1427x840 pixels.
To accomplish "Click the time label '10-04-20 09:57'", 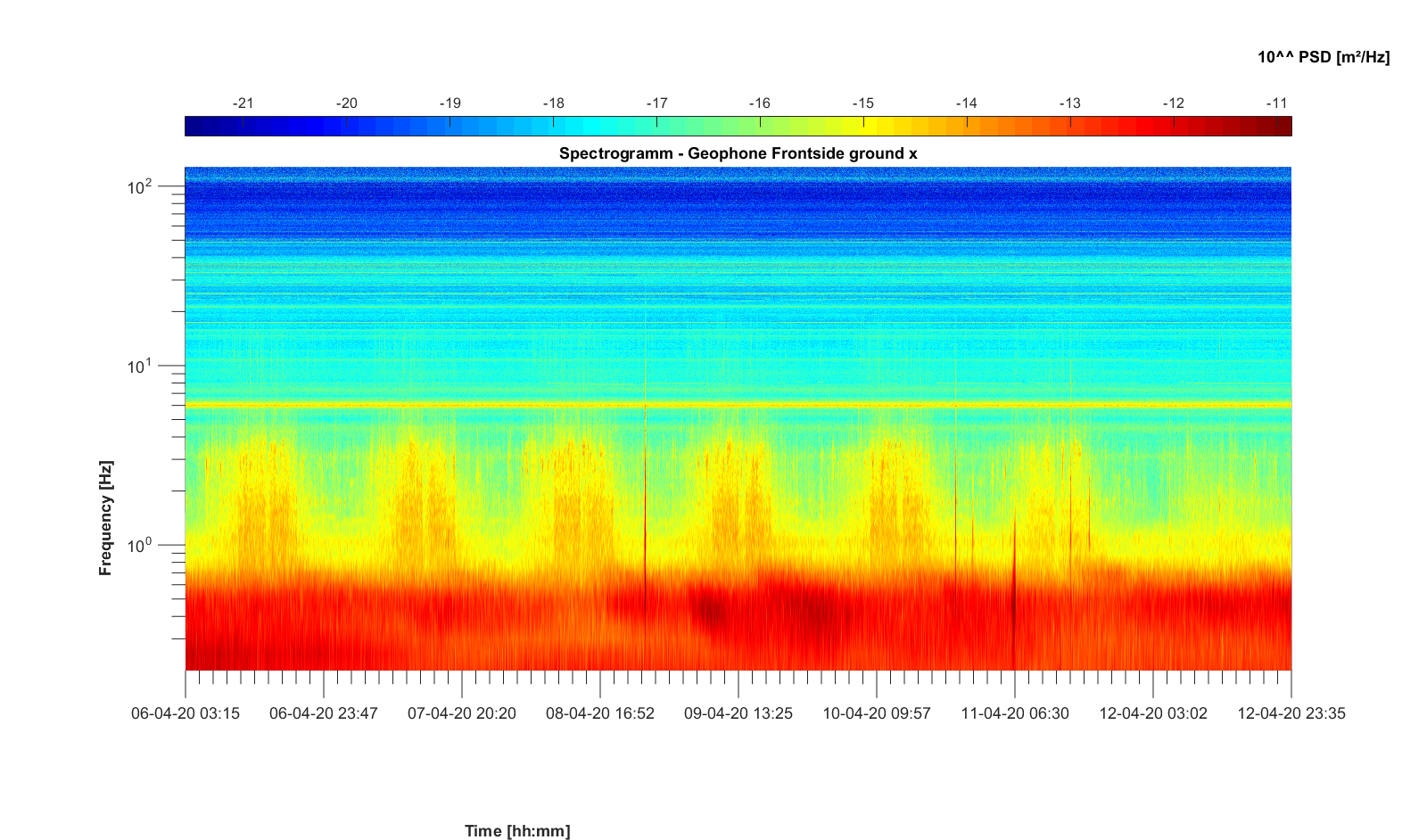I will (877, 713).
